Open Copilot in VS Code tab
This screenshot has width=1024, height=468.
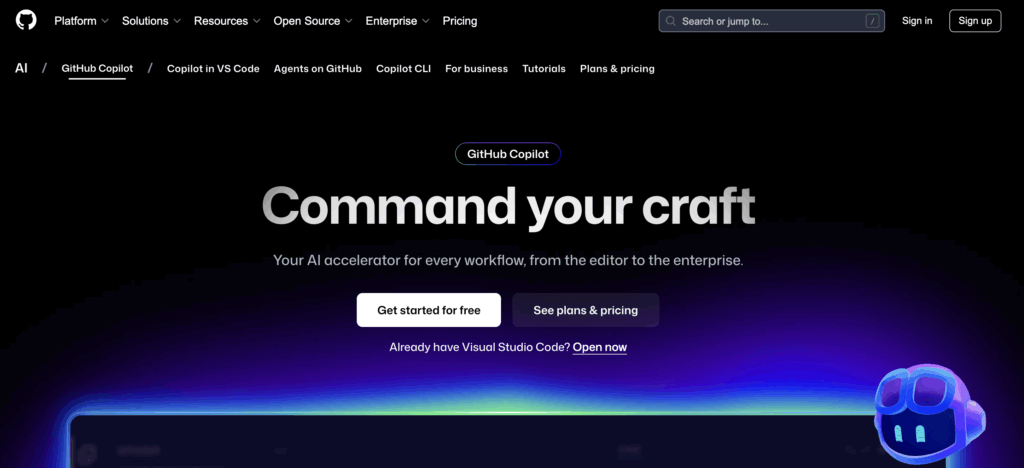213,69
